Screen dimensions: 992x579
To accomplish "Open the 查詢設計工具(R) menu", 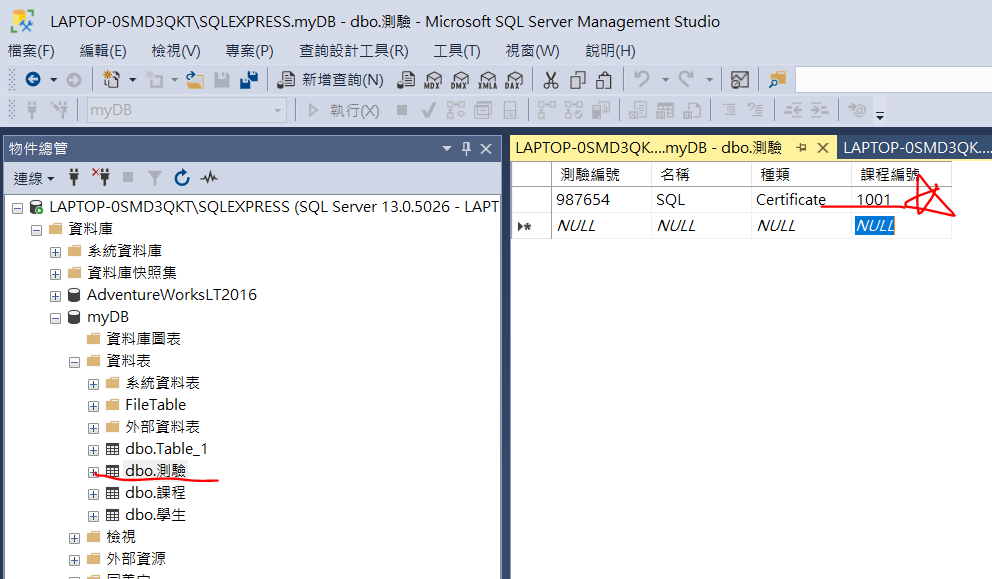I will click(x=354, y=51).
